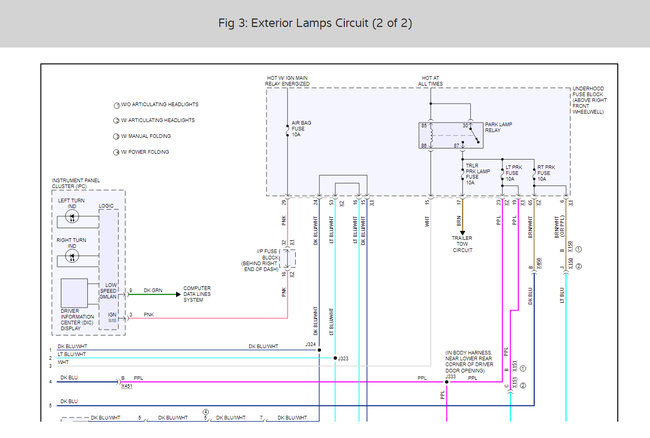Click the 'DRIVER INFORMATION CENTER (DIC) DISPLAY' label
This screenshot has height=438, width=650.
pos(77,319)
